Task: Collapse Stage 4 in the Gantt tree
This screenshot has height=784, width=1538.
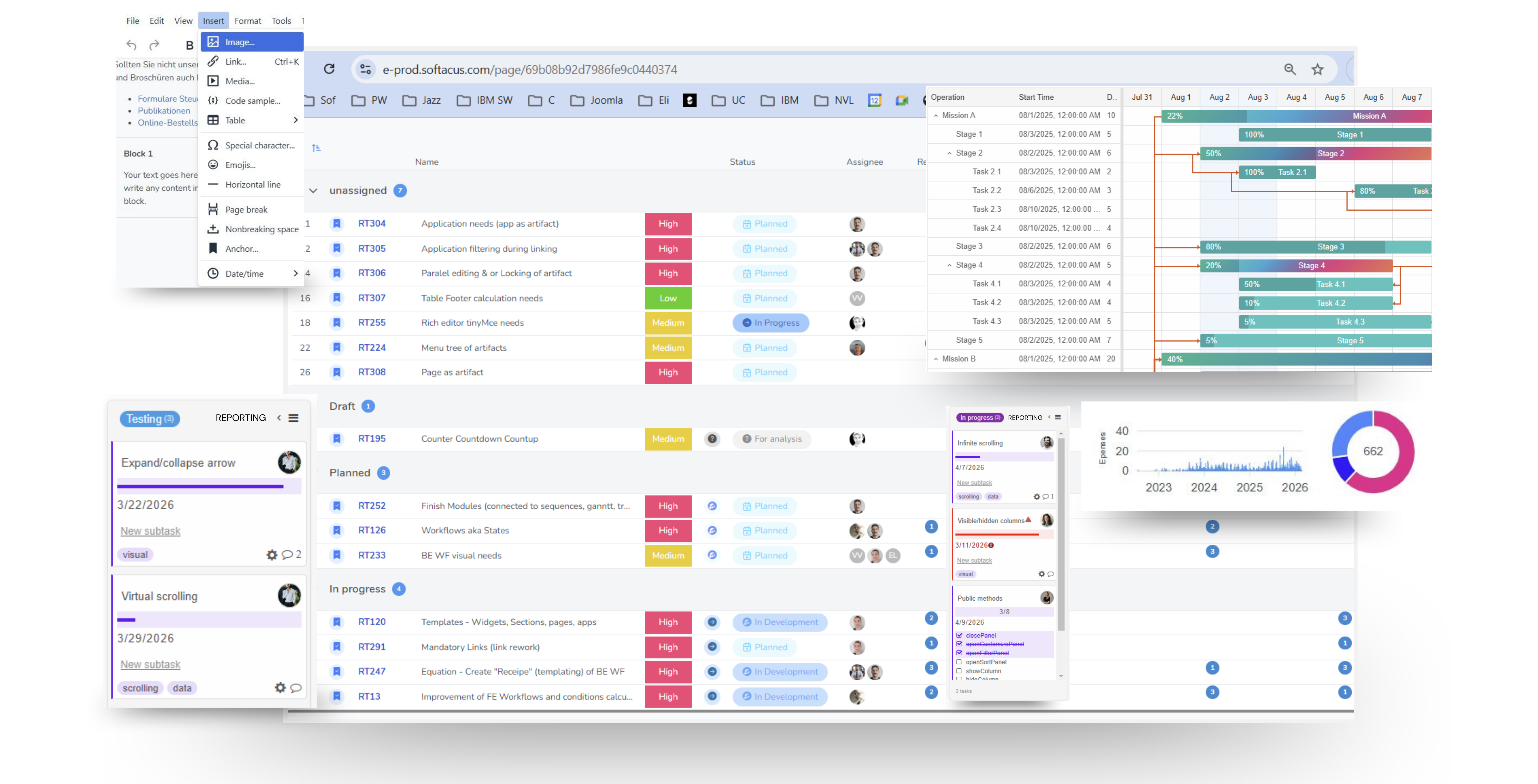Action: [949, 265]
